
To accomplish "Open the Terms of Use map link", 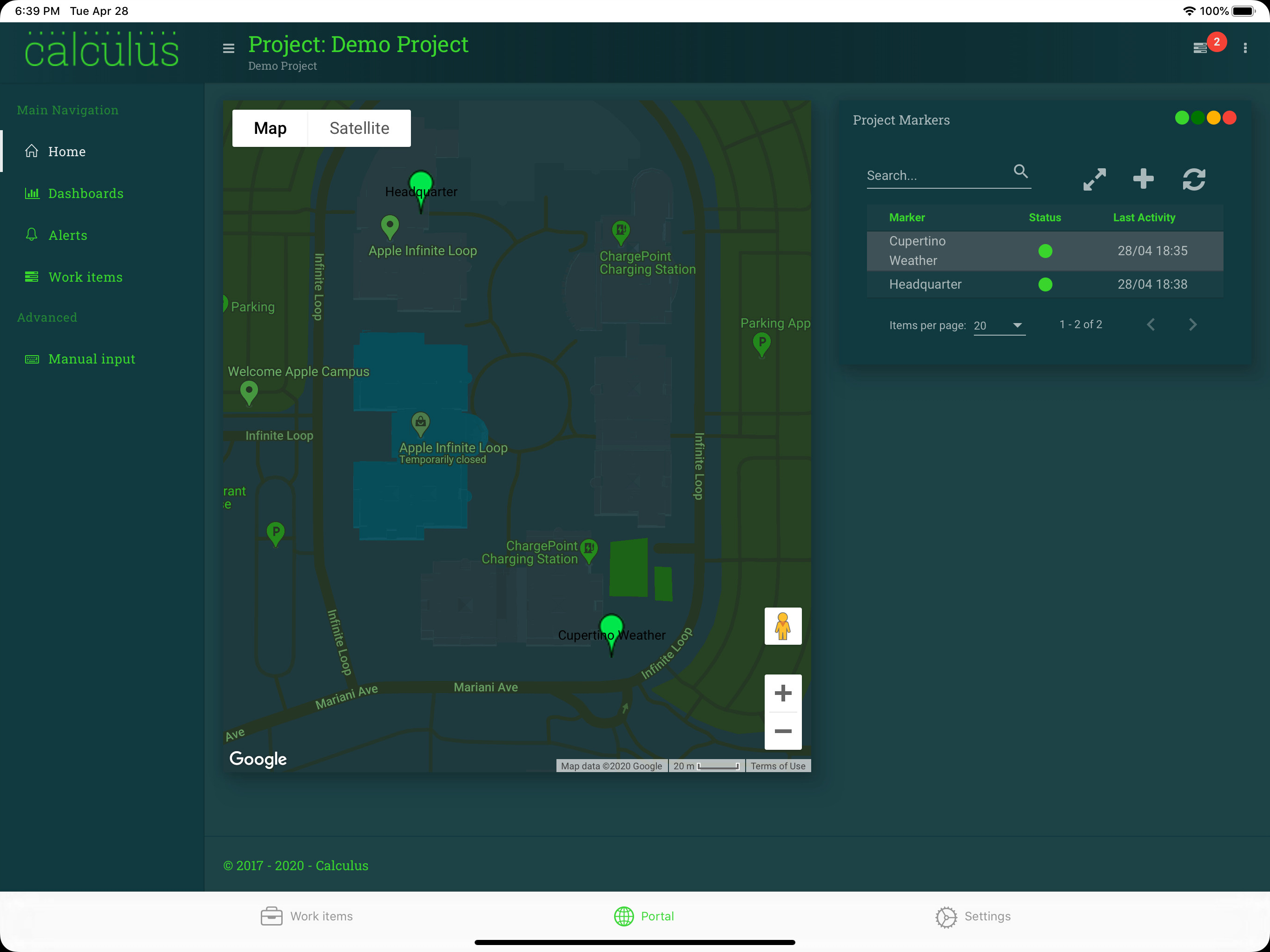I will click(x=778, y=766).
